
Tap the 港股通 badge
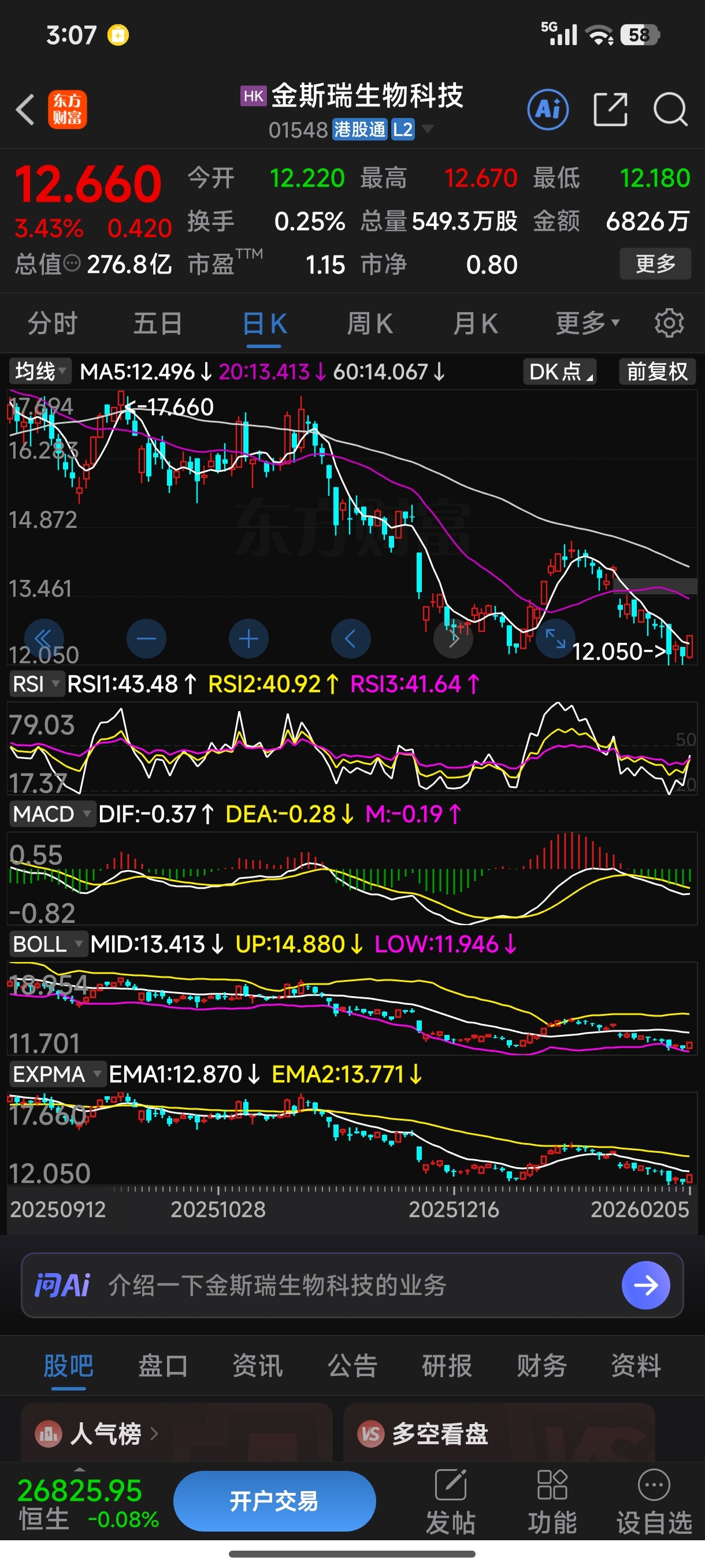pos(359,130)
